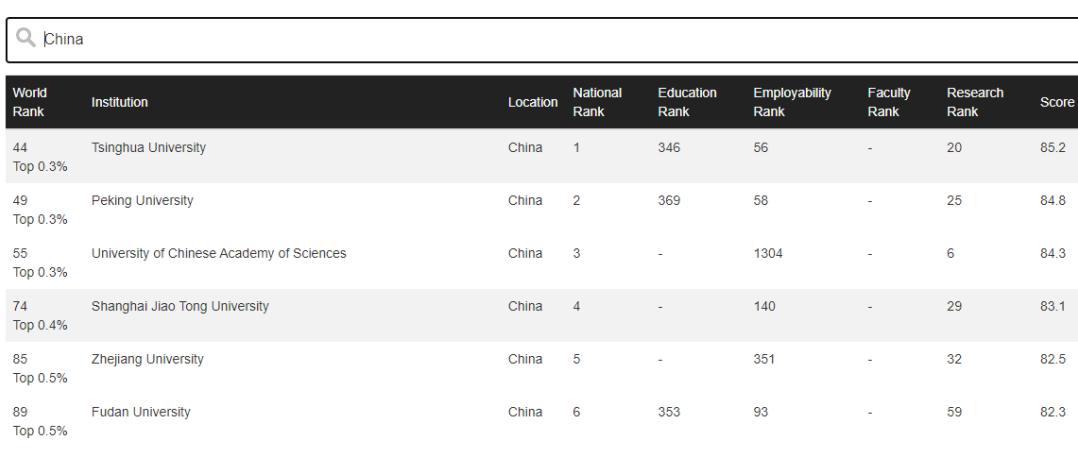Click employability rank 140
The image size is (1078, 453).
[x=764, y=306]
